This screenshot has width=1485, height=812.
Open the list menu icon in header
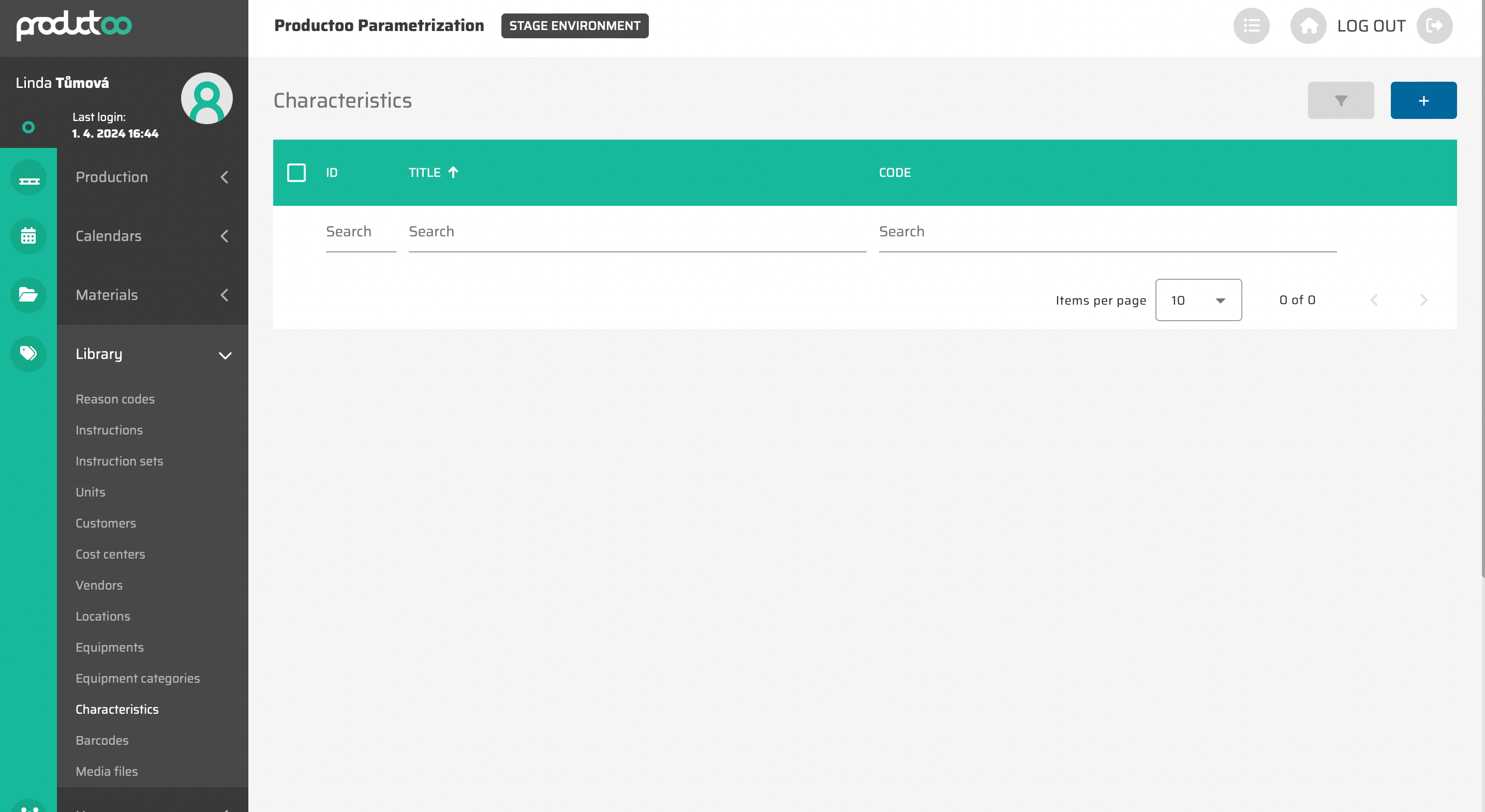click(x=1251, y=26)
